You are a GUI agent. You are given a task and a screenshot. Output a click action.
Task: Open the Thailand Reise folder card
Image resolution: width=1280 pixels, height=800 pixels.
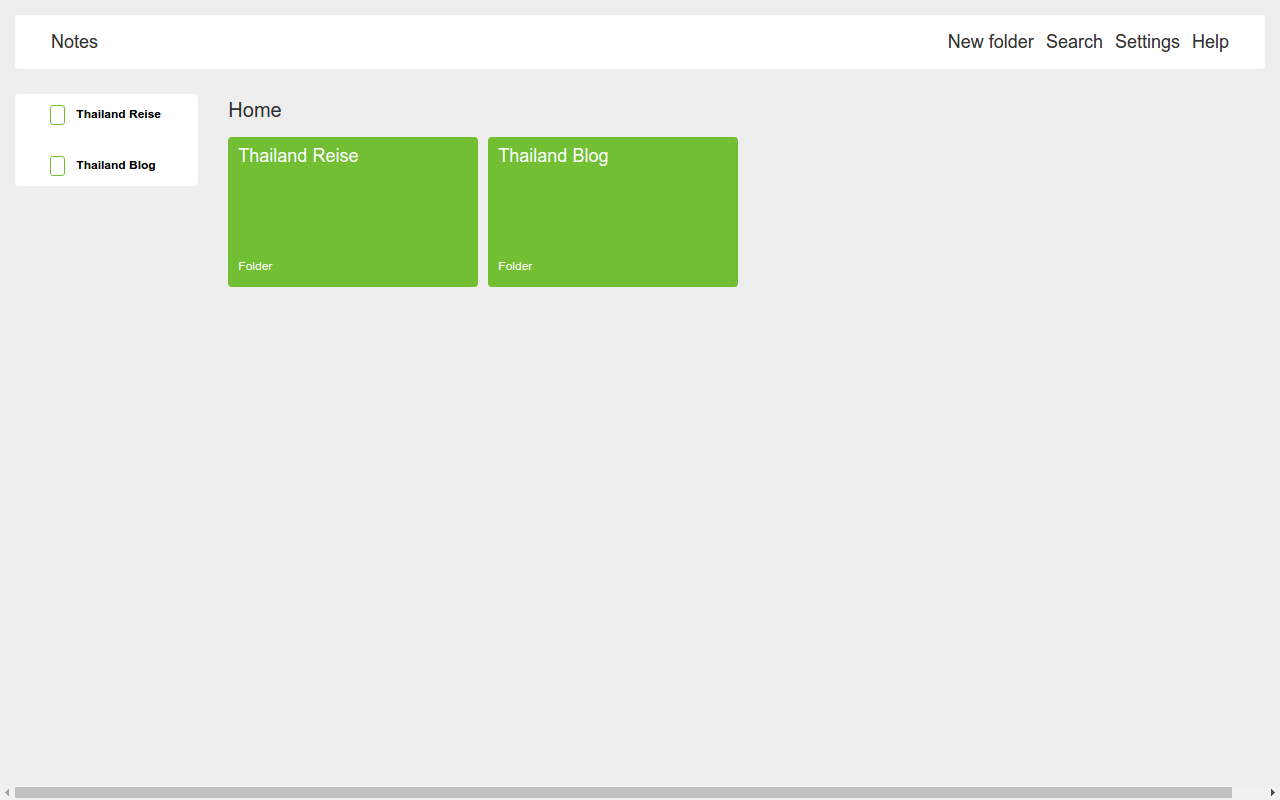click(x=353, y=212)
